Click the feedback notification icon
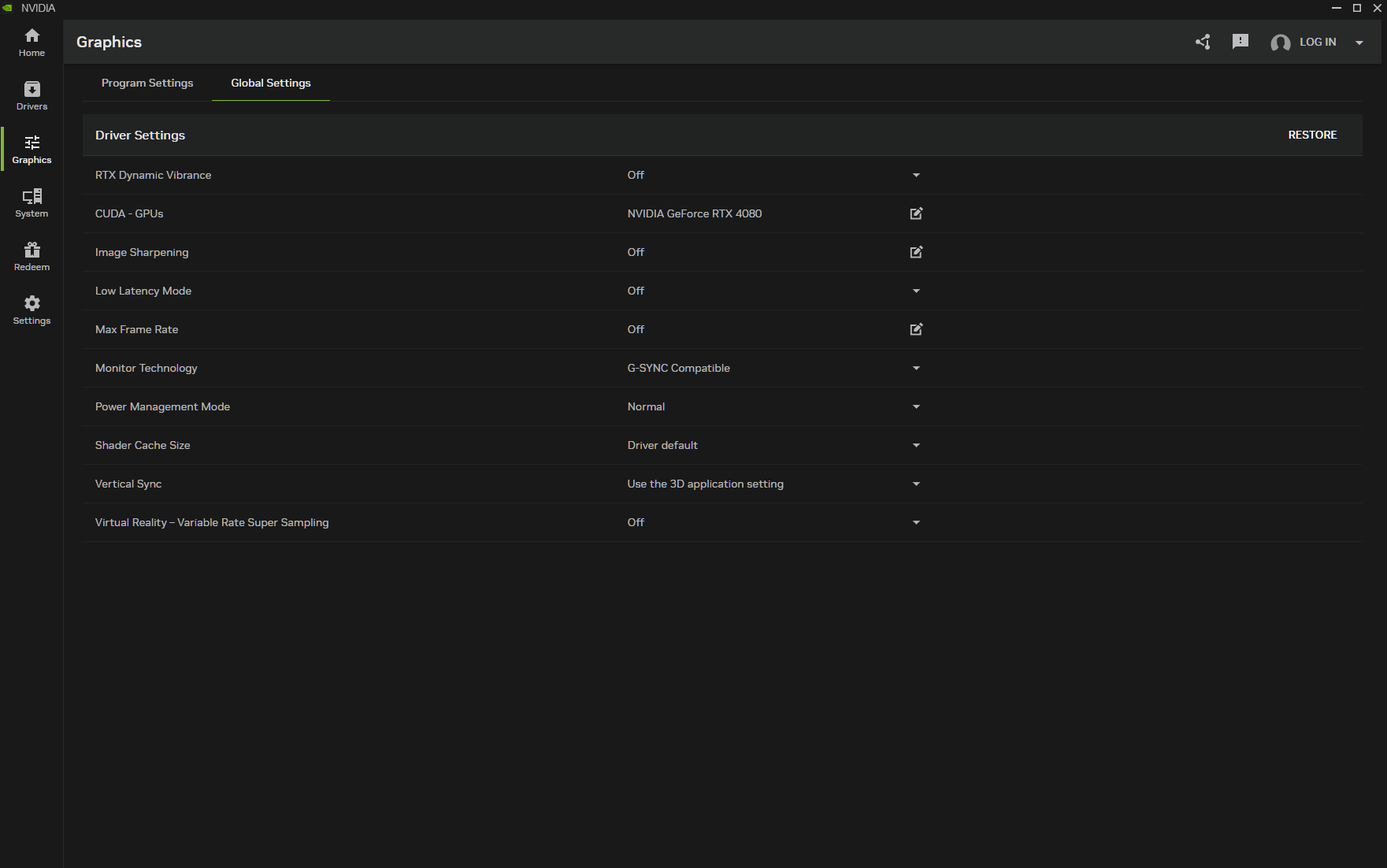Screen dimensions: 1387x868 coord(1241,42)
